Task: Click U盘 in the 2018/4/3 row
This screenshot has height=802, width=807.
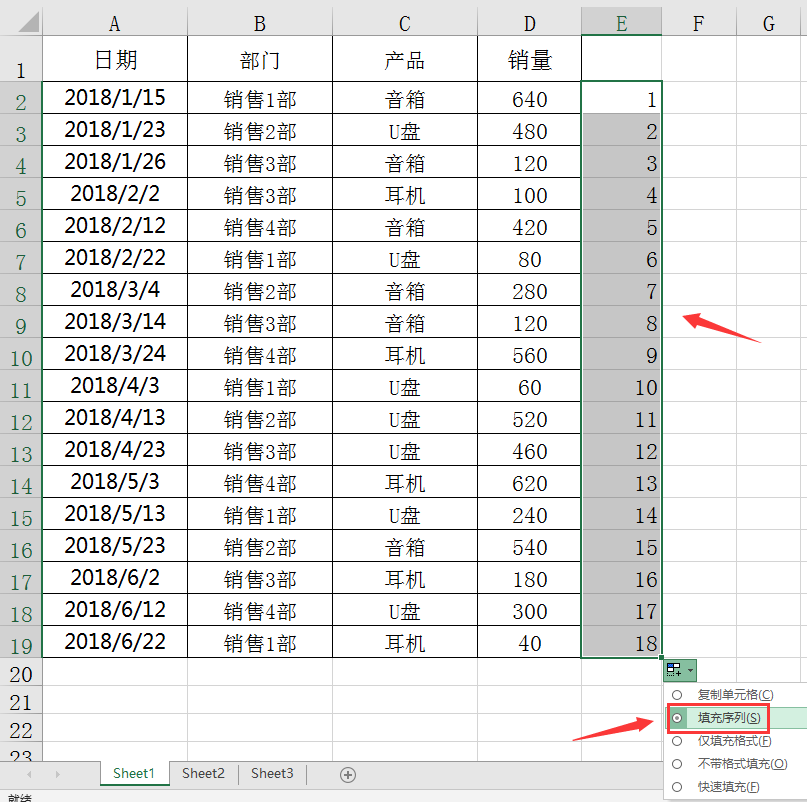Action: 405,386
